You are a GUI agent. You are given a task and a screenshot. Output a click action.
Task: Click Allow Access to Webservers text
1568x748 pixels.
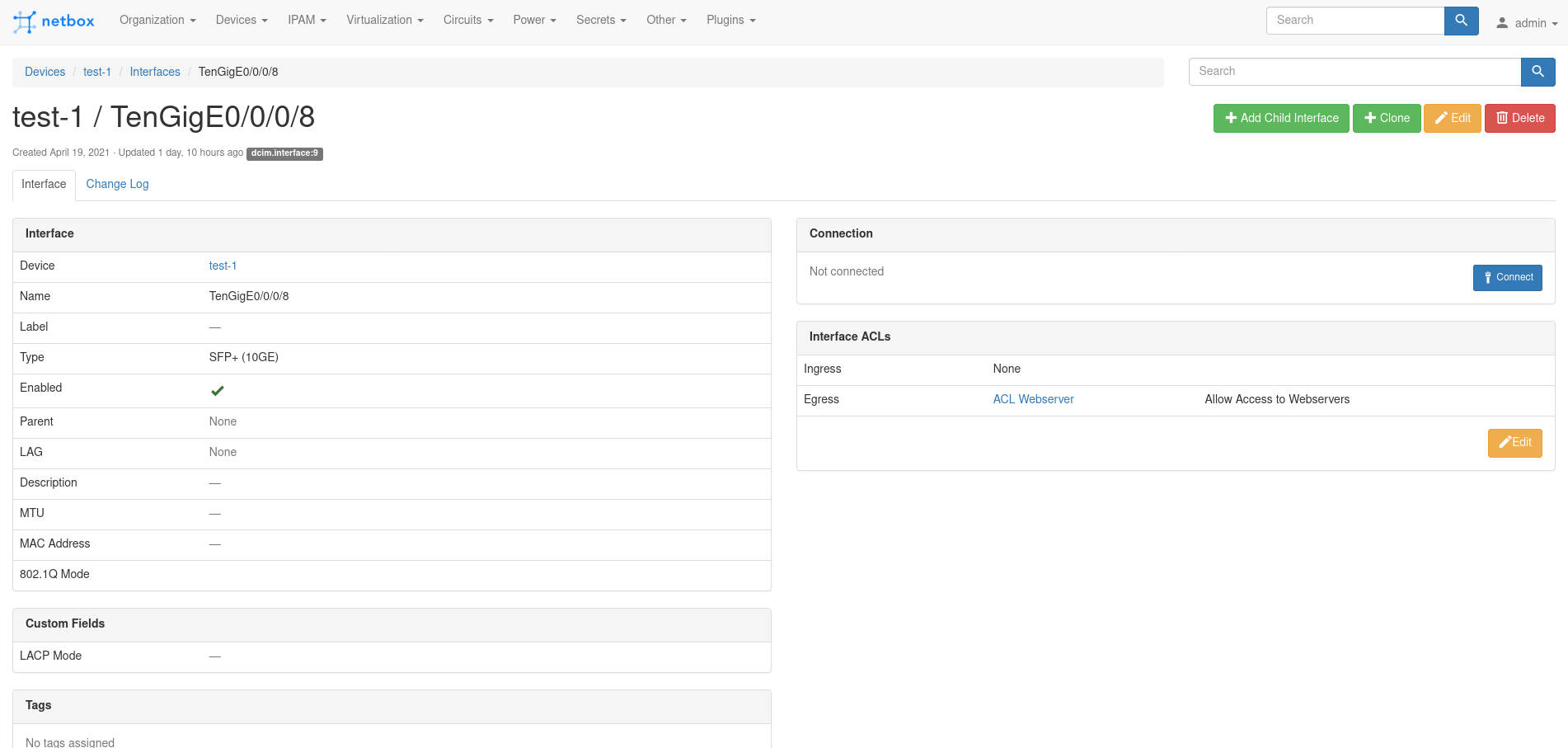click(x=1277, y=399)
